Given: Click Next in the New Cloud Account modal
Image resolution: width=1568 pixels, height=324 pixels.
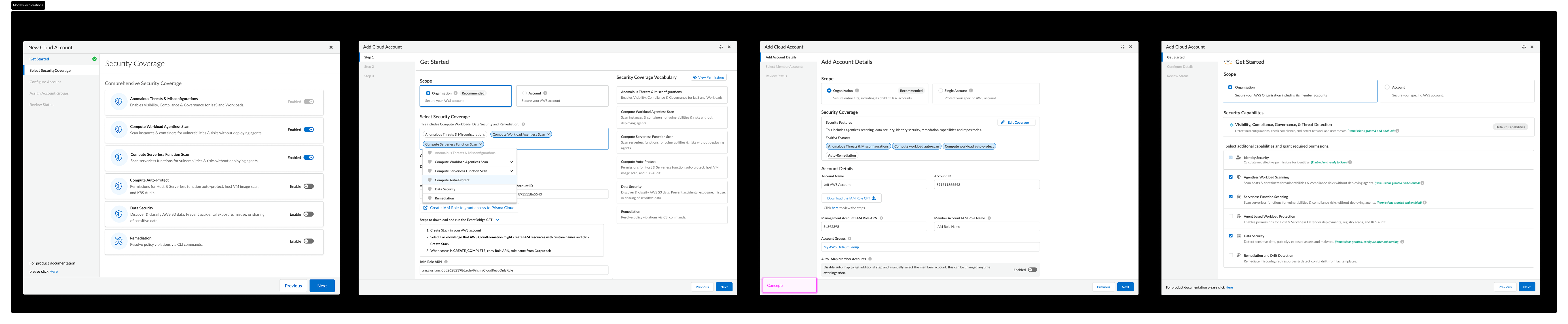Looking at the screenshot, I should [322, 286].
